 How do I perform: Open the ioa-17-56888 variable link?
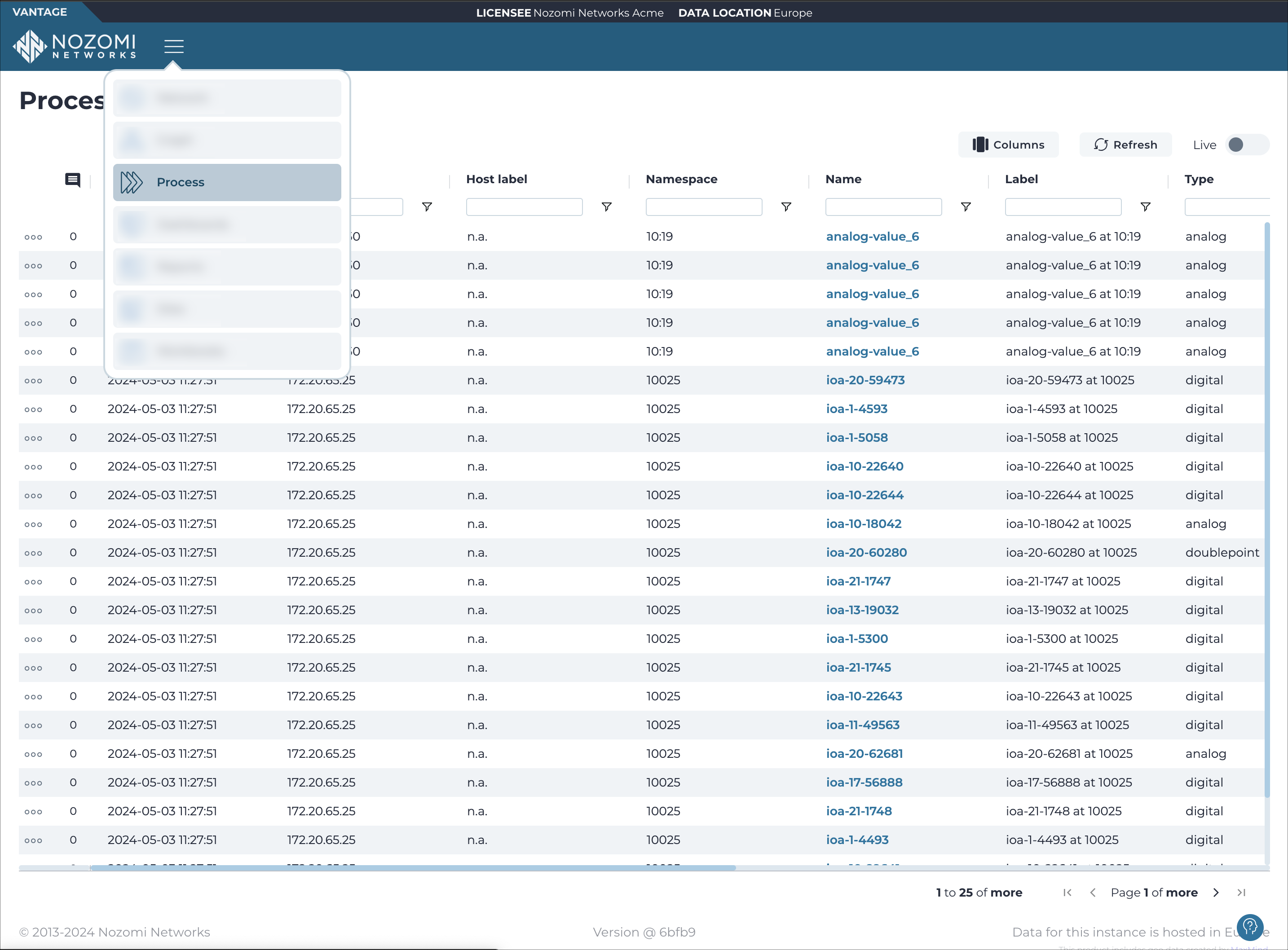(x=864, y=783)
